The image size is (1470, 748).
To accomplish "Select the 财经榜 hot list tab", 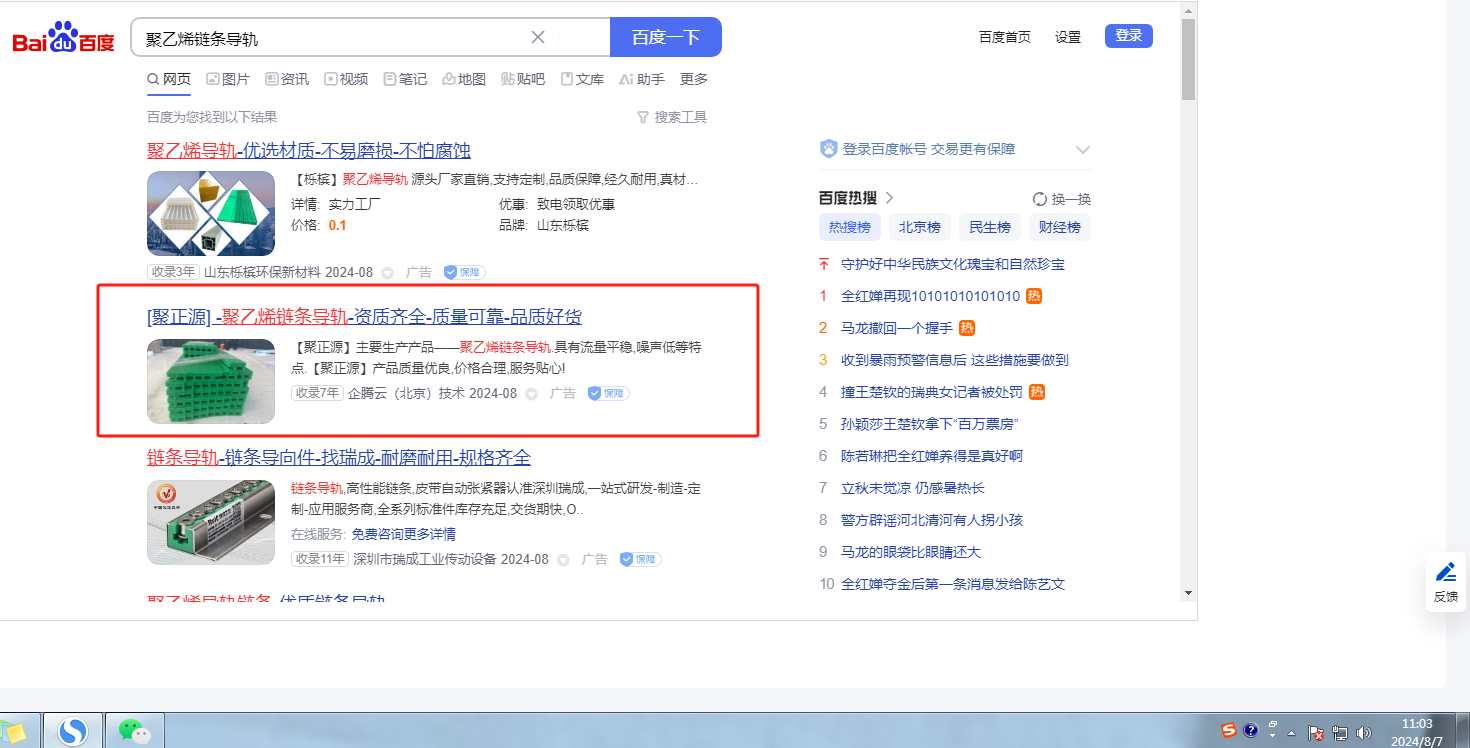I will 1059,227.
